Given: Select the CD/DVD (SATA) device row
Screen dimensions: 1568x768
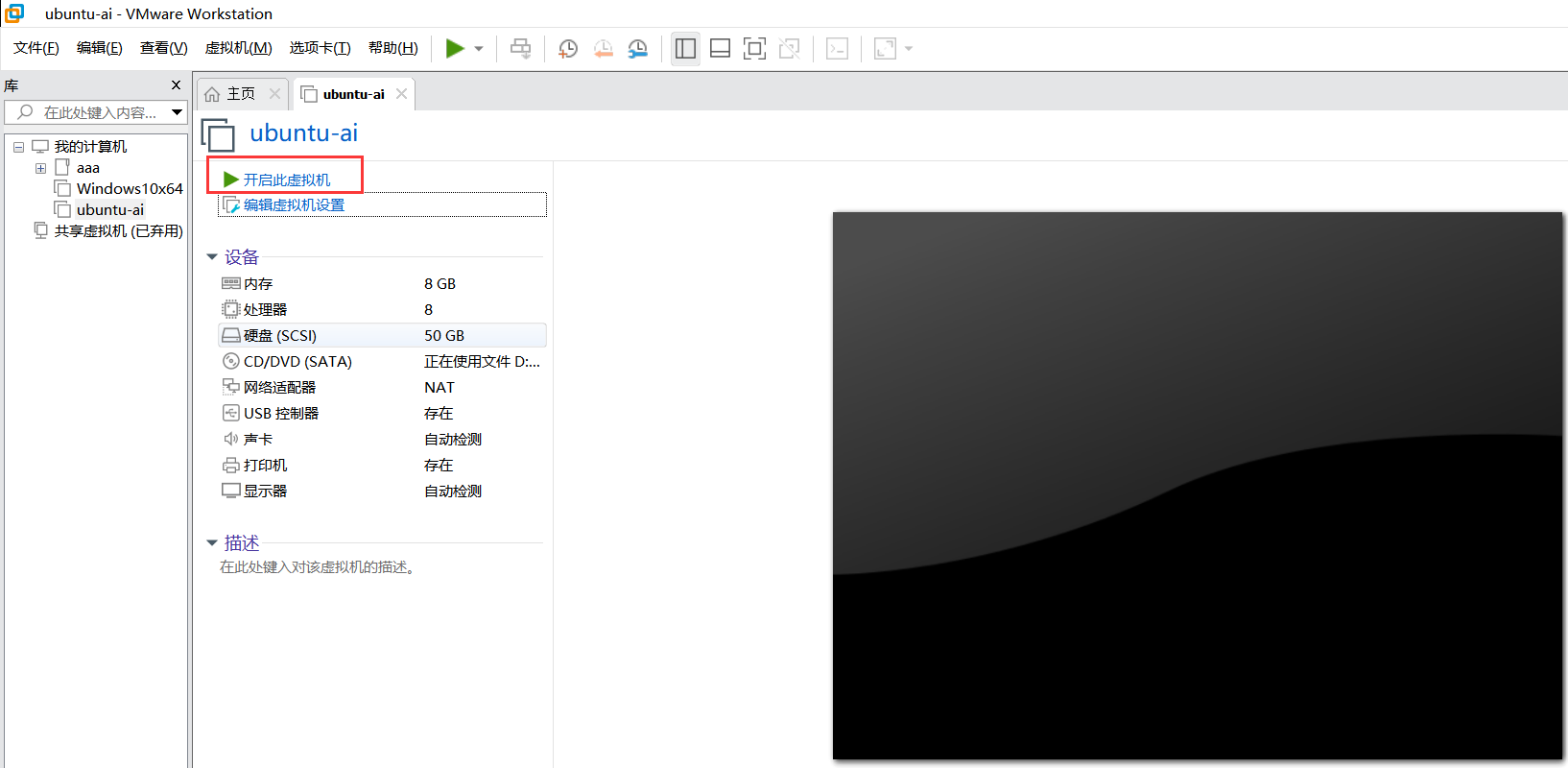Looking at the screenshot, I should point(382,362).
